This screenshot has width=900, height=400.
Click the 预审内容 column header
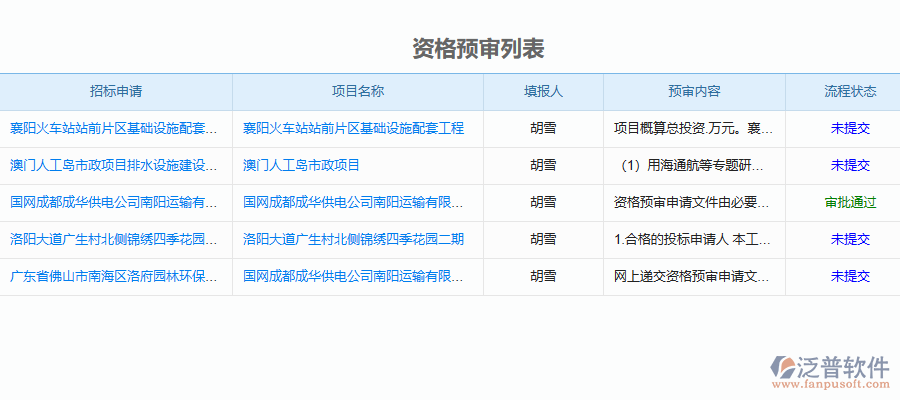(x=694, y=91)
